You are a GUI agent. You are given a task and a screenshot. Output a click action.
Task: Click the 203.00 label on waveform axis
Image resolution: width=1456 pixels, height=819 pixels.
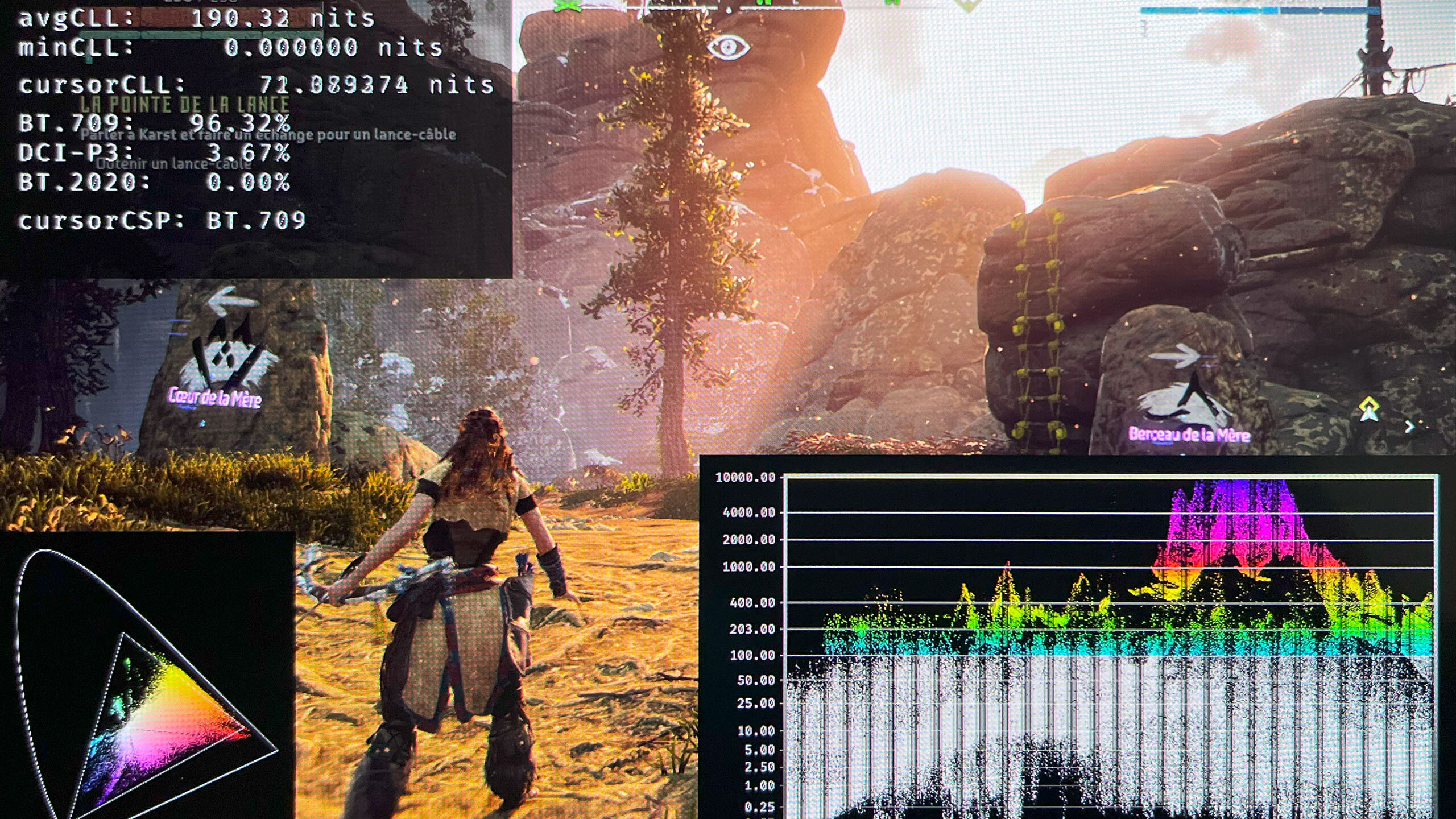[x=752, y=629]
